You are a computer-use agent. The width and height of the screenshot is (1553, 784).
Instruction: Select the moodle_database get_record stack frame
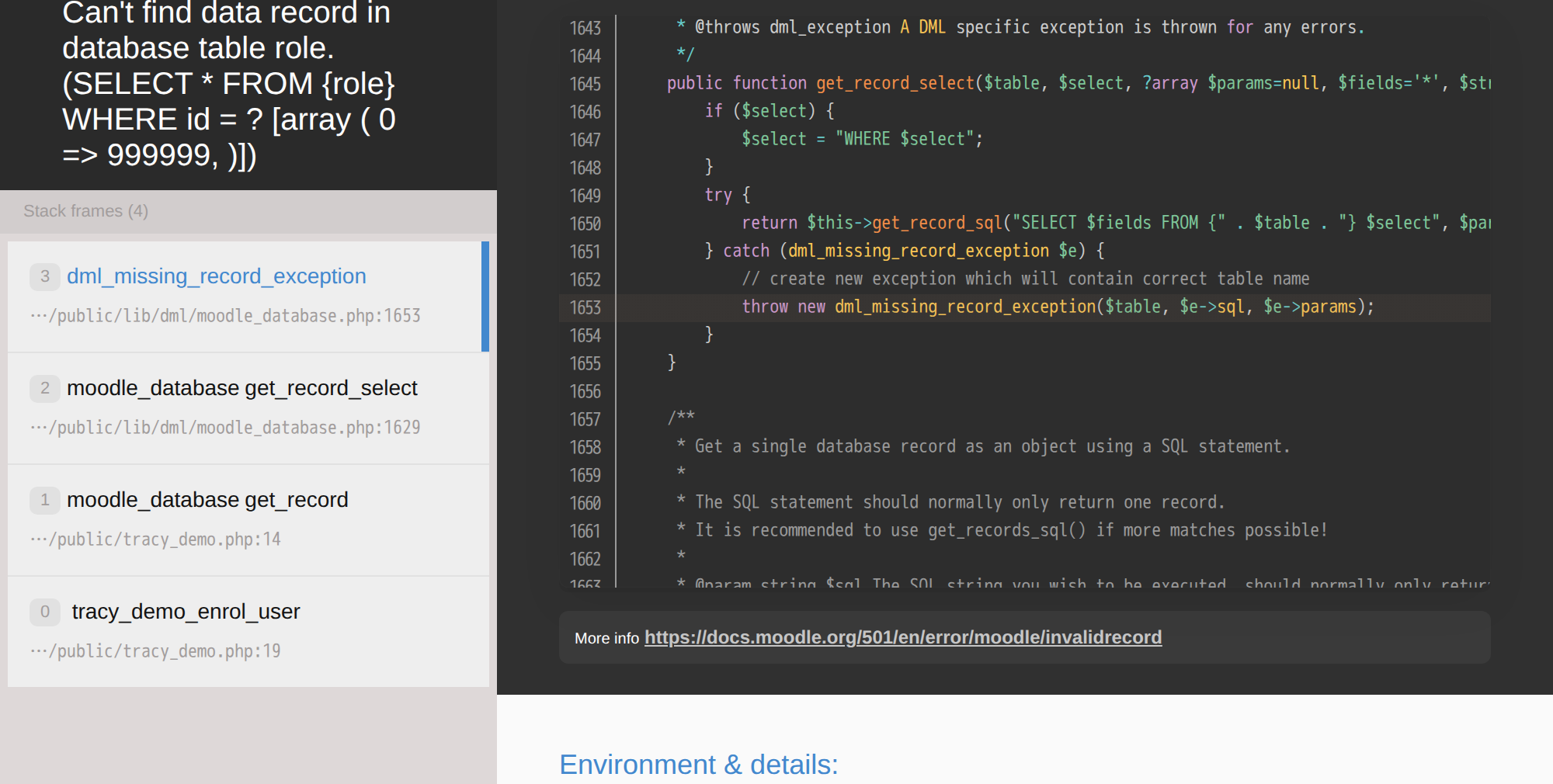coord(248,520)
